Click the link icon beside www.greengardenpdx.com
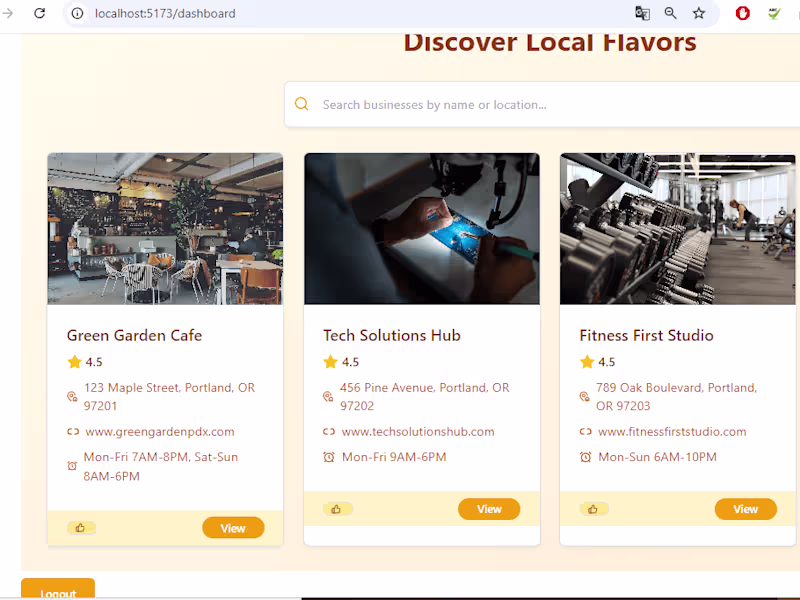Image resolution: width=800 pixels, height=600 pixels. 71,431
